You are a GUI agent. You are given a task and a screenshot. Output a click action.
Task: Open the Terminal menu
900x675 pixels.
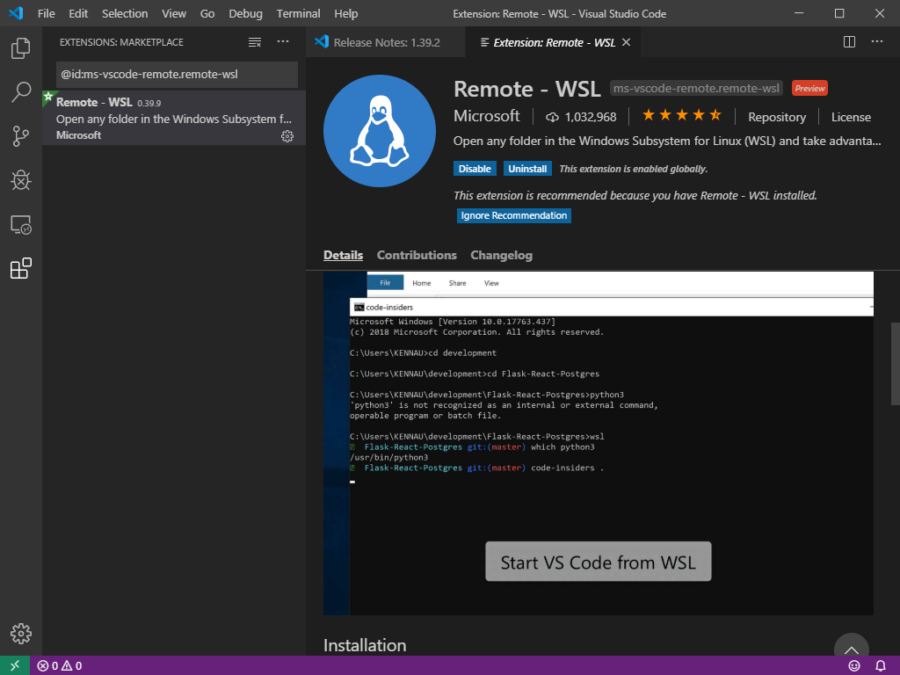(x=298, y=13)
